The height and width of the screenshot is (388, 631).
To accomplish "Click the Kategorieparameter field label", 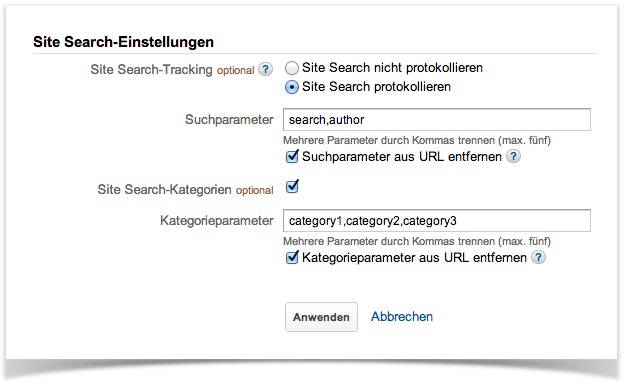I will [217, 221].
